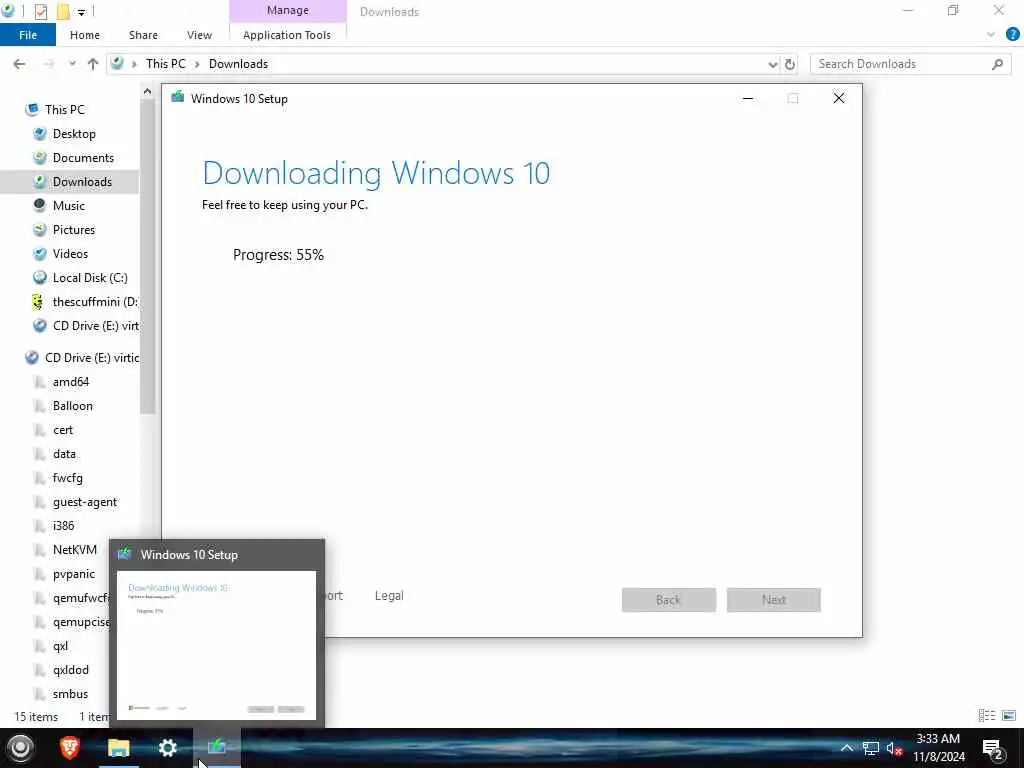Show hidden tray icons chevron
Screen dimensions: 1024x768
pyautogui.click(x=846, y=748)
